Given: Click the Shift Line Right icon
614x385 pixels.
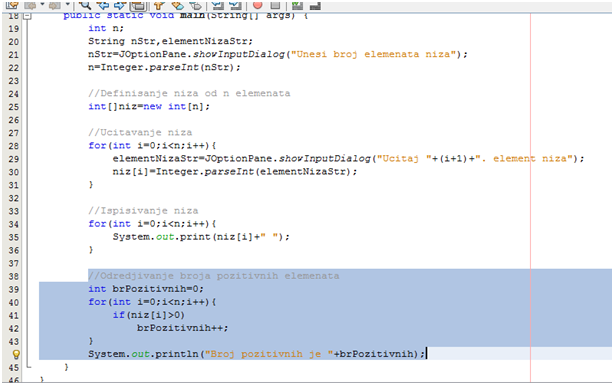Looking at the screenshot, I should pos(235,5).
